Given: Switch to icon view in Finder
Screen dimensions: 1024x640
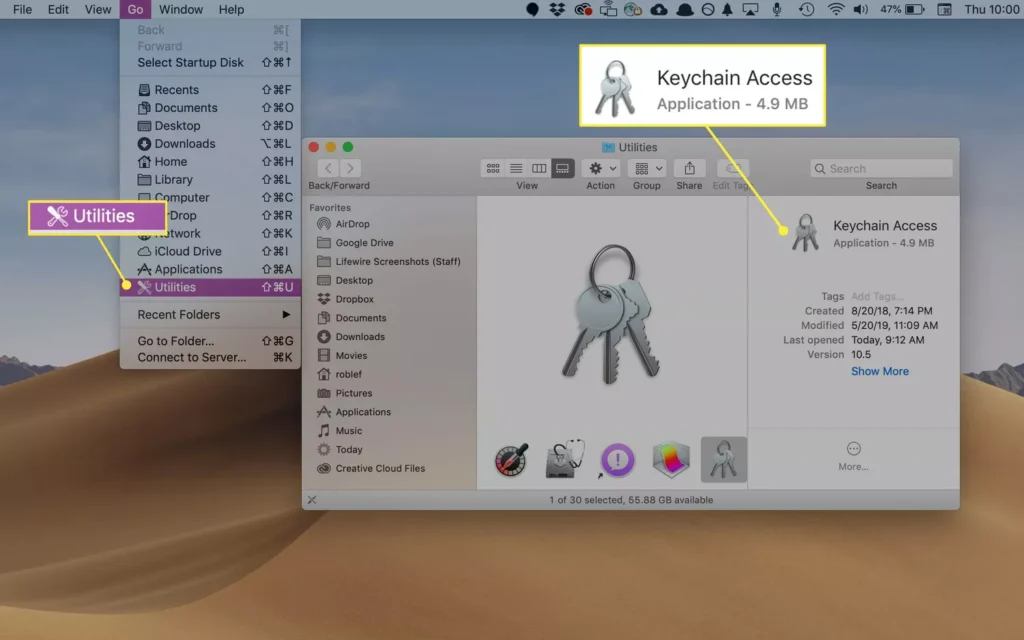Looking at the screenshot, I should [x=492, y=168].
